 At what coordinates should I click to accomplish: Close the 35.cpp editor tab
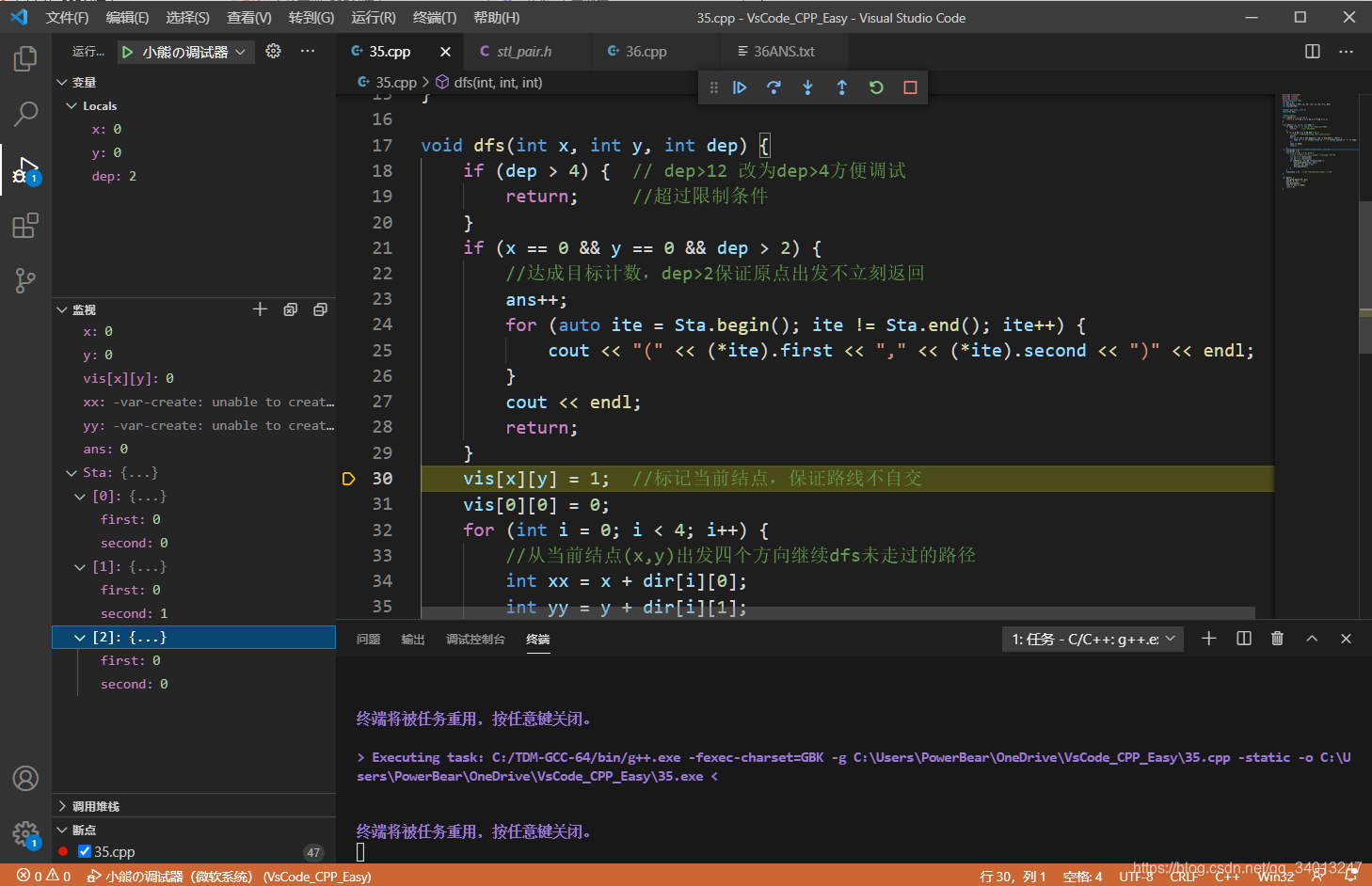coord(446,52)
